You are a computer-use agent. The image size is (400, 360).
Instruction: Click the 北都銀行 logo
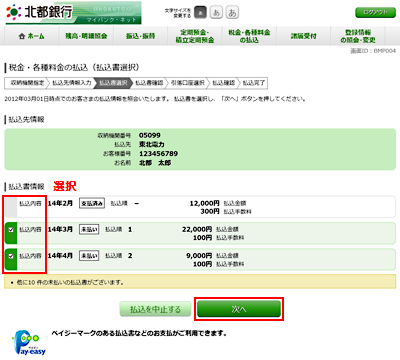(39, 12)
